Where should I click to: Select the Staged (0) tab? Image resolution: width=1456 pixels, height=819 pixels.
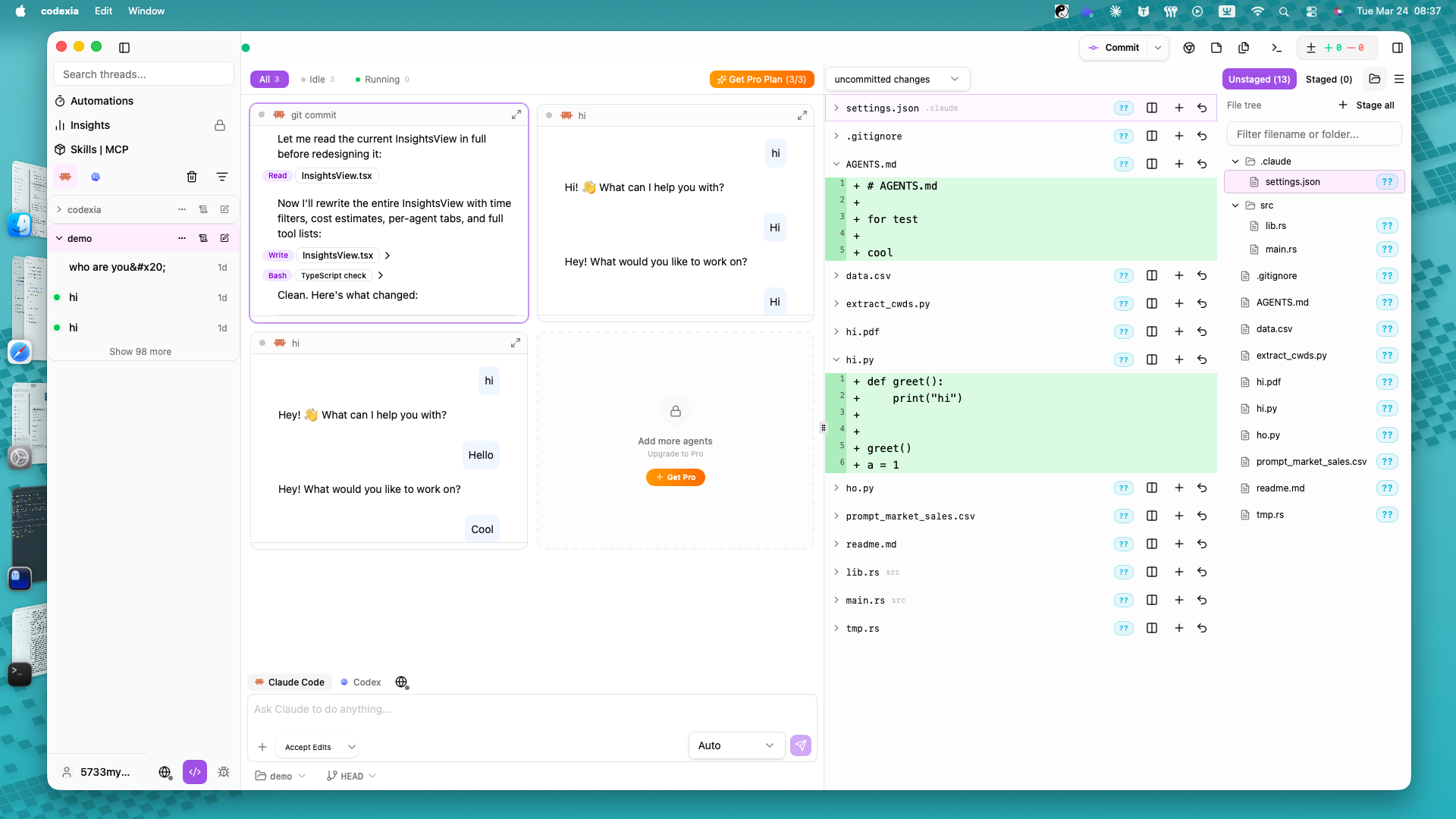(1329, 80)
